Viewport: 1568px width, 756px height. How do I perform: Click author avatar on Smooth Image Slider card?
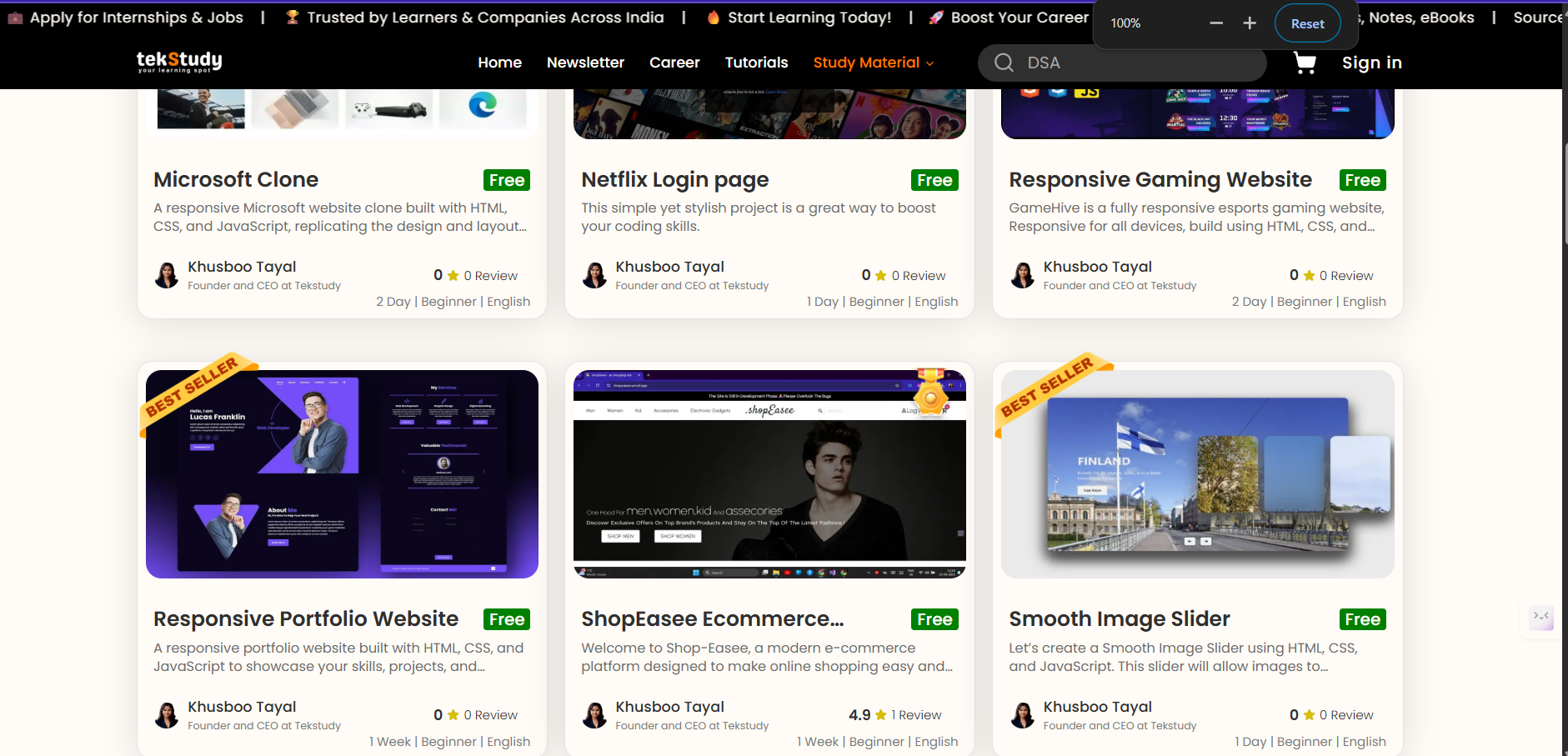pyautogui.click(x=1022, y=715)
